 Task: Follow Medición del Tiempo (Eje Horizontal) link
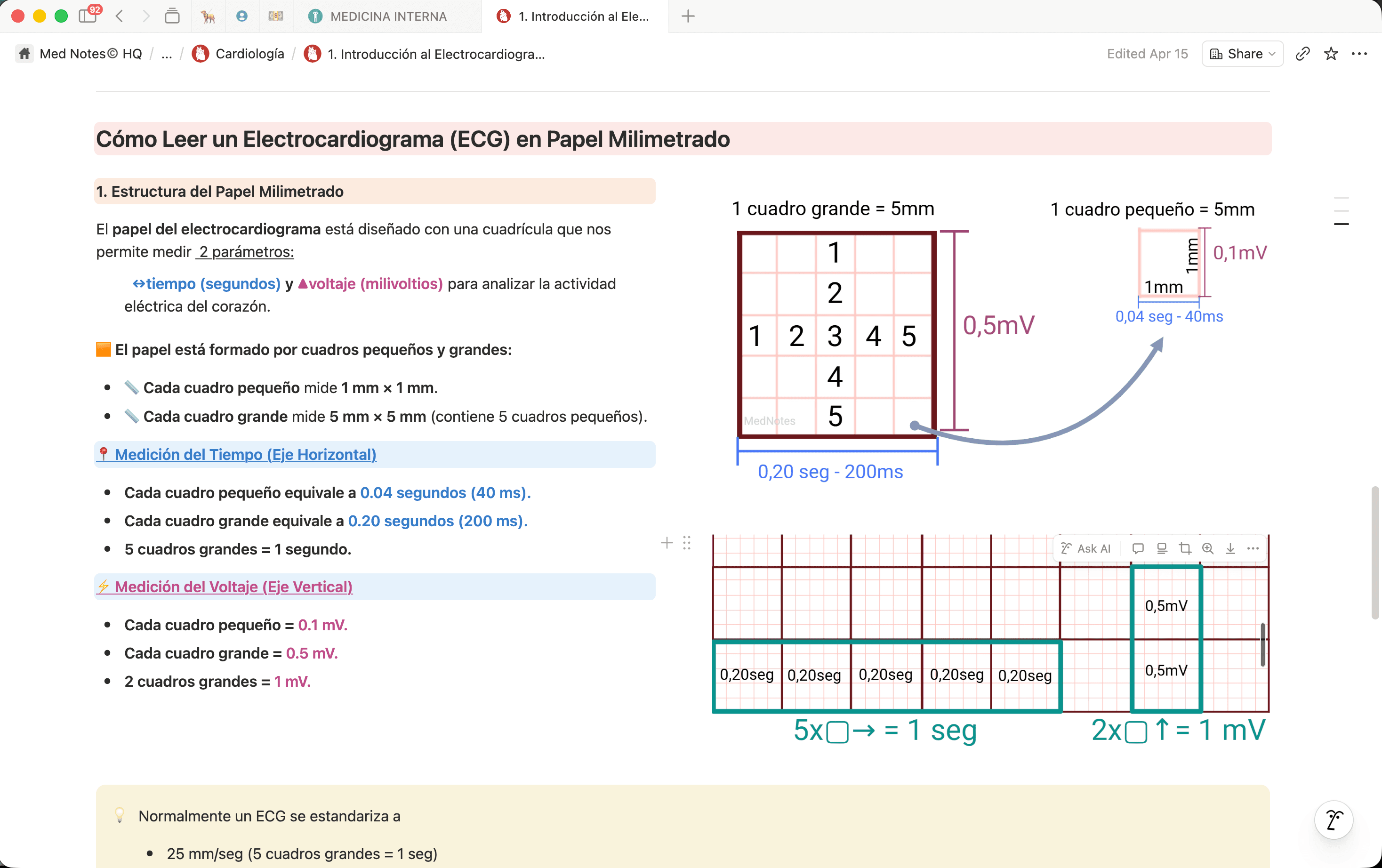point(245,454)
